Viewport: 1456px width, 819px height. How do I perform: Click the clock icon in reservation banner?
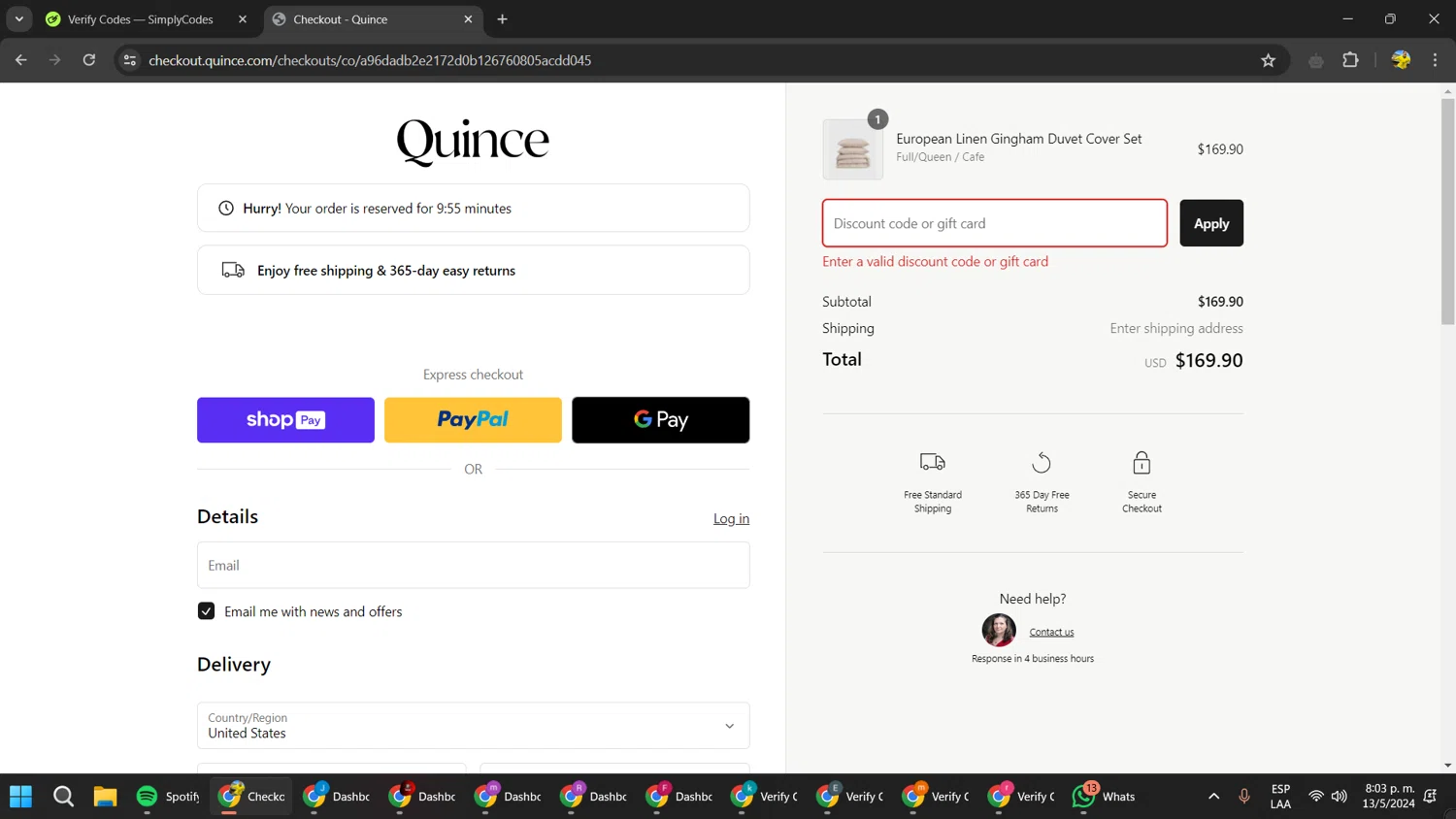226,208
